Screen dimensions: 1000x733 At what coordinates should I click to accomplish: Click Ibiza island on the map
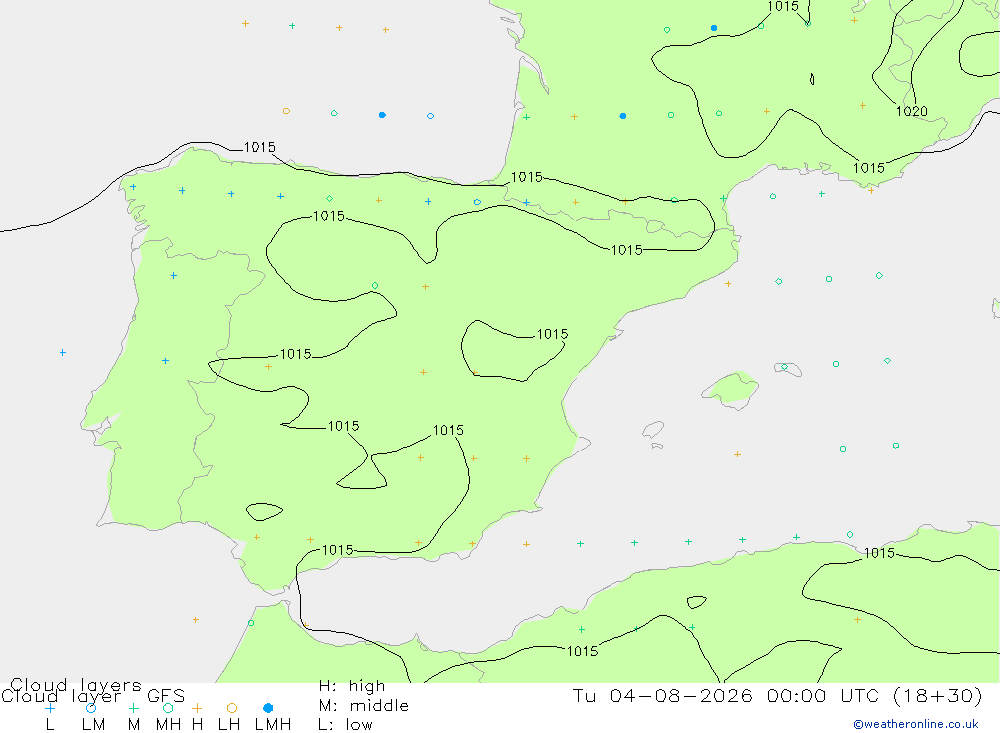pyautogui.click(x=653, y=430)
